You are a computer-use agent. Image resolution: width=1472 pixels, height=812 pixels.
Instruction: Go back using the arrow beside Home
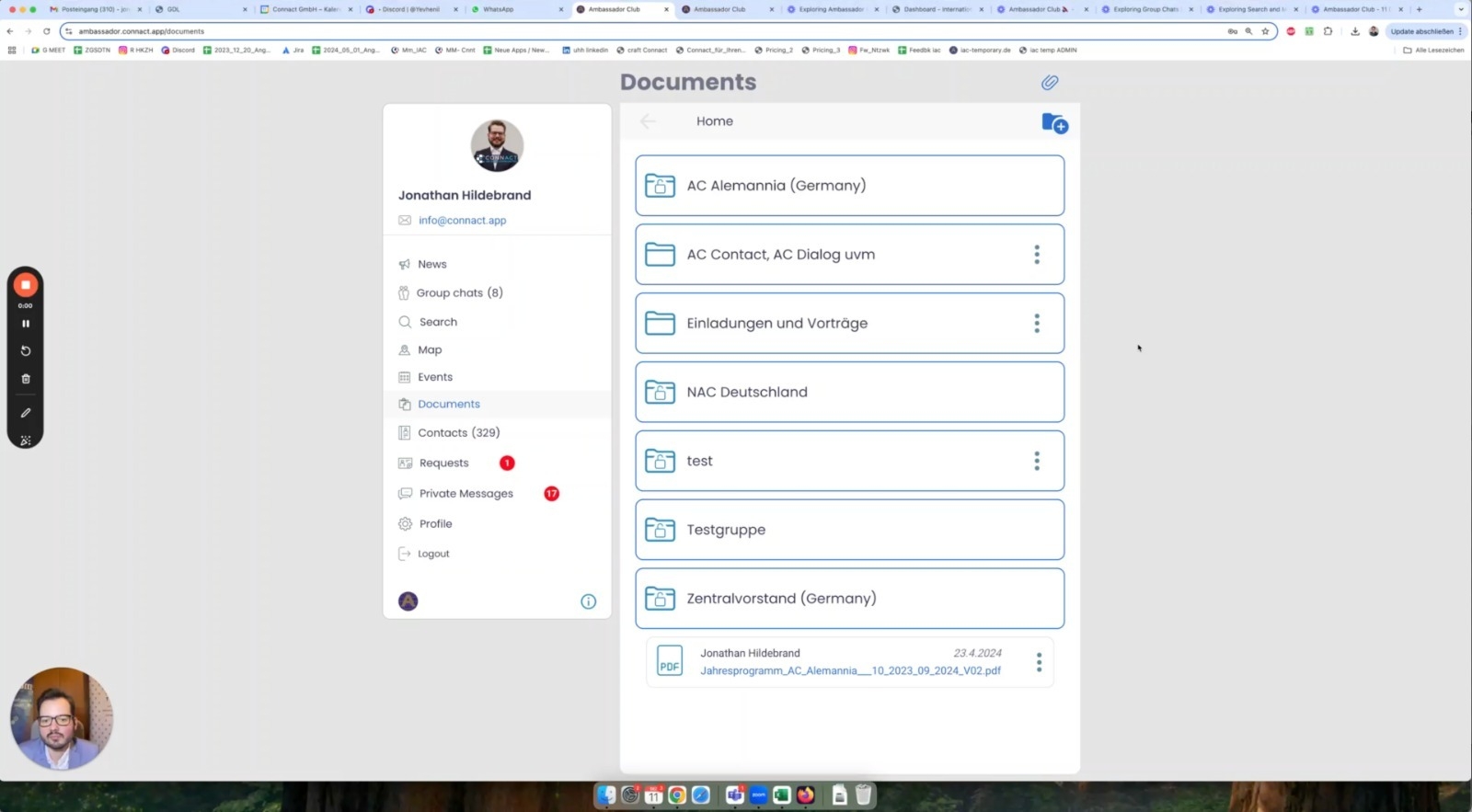[x=648, y=121]
